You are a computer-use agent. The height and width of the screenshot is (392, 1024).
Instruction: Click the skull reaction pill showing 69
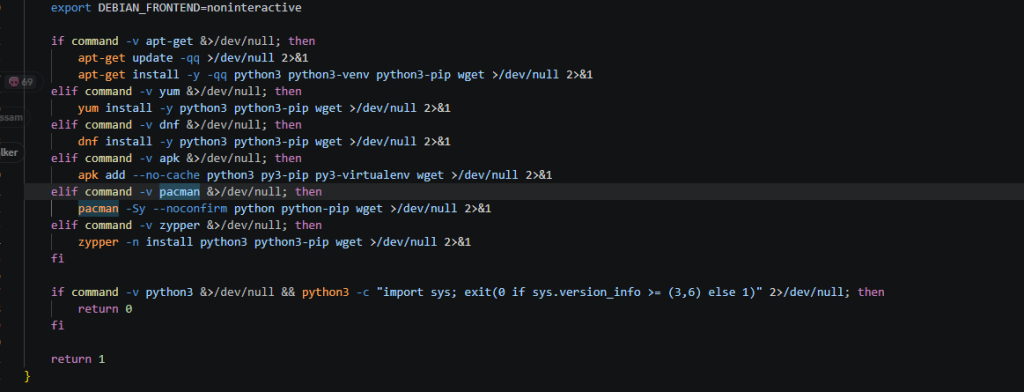click(20, 82)
